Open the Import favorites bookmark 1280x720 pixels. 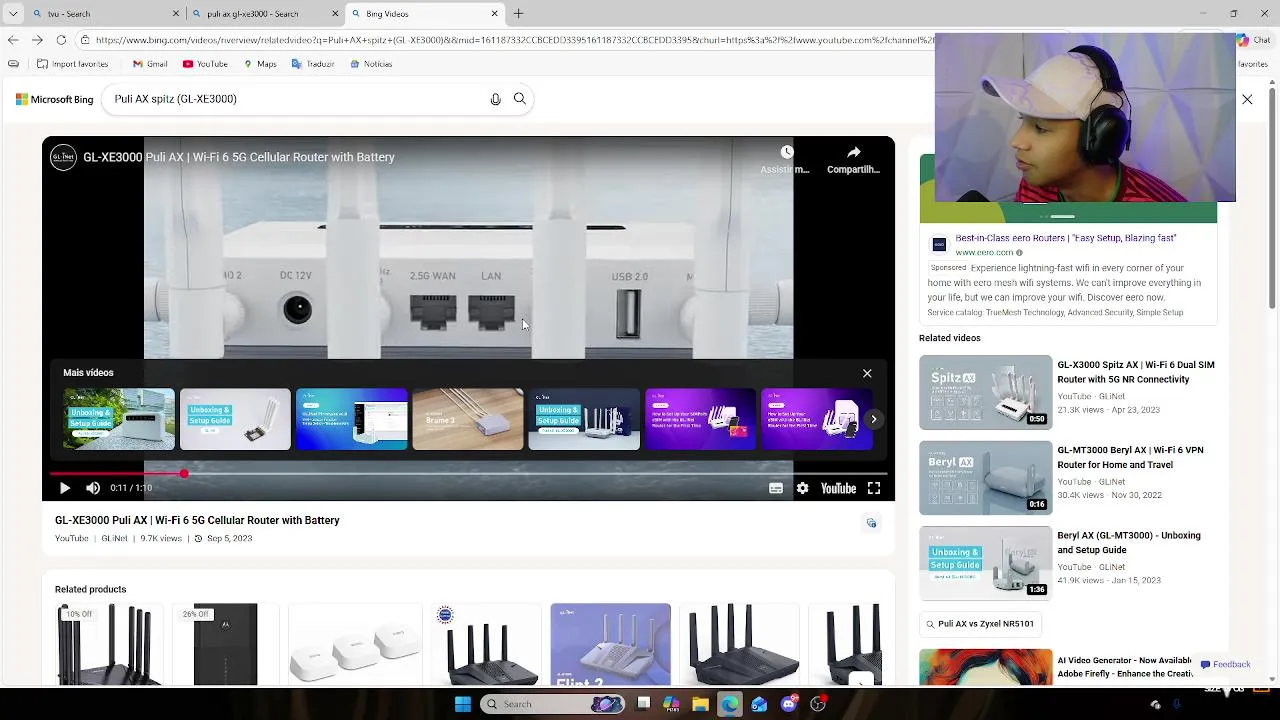(73, 64)
